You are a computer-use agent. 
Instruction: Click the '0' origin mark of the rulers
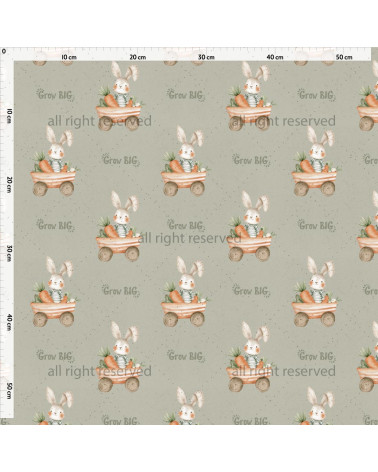pos(4,51)
